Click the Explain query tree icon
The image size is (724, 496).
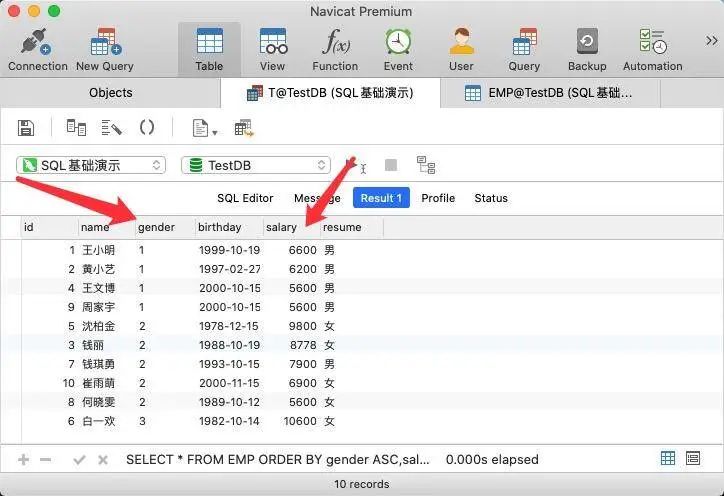tap(426, 165)
